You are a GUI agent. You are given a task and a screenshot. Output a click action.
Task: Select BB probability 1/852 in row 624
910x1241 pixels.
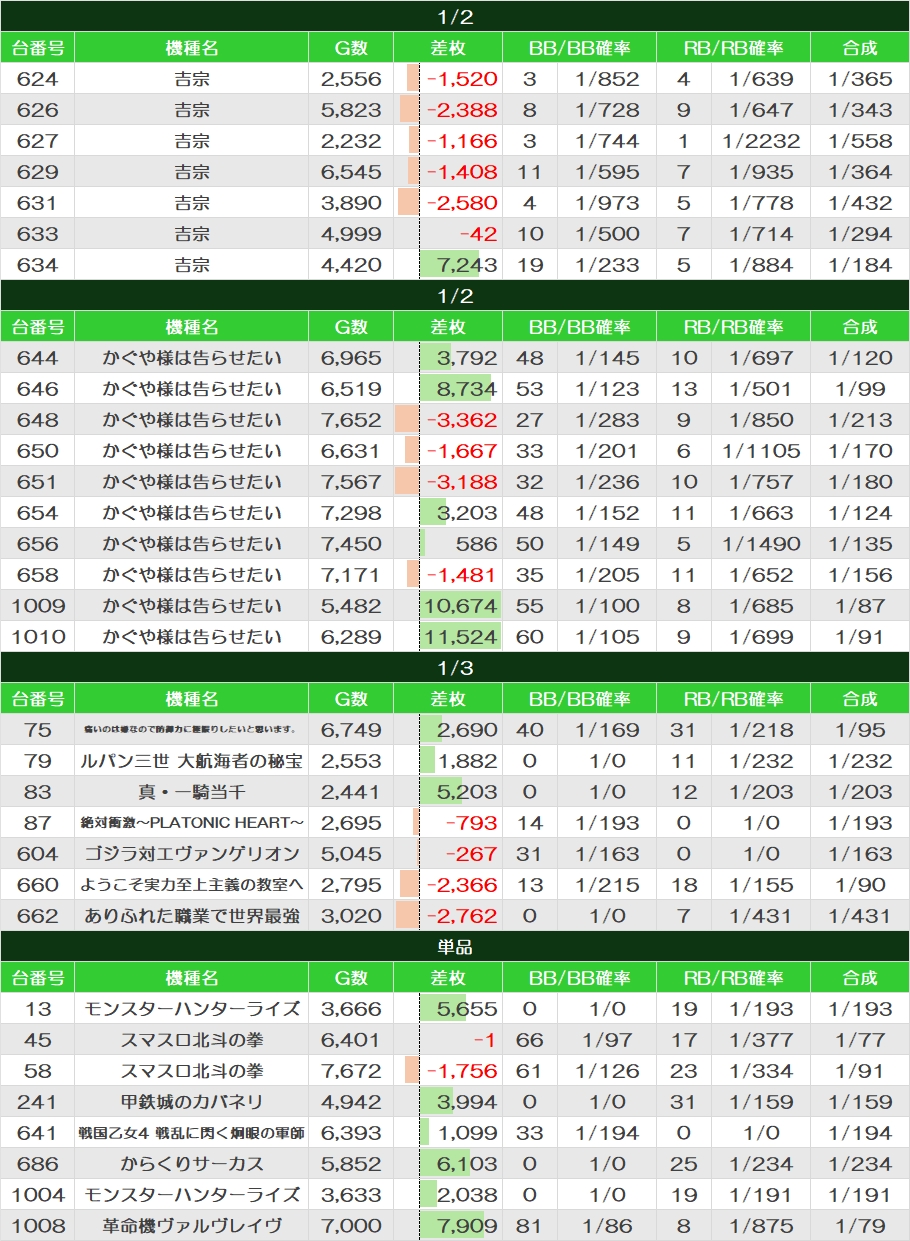pyautogui.click(x=607, y=79)
